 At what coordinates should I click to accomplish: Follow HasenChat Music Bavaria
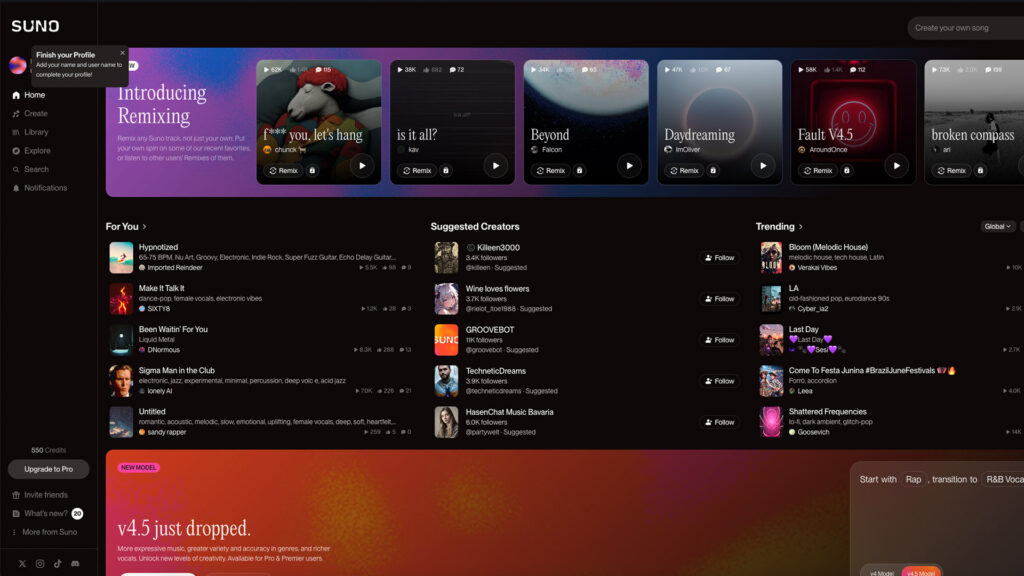click(720, 423)
